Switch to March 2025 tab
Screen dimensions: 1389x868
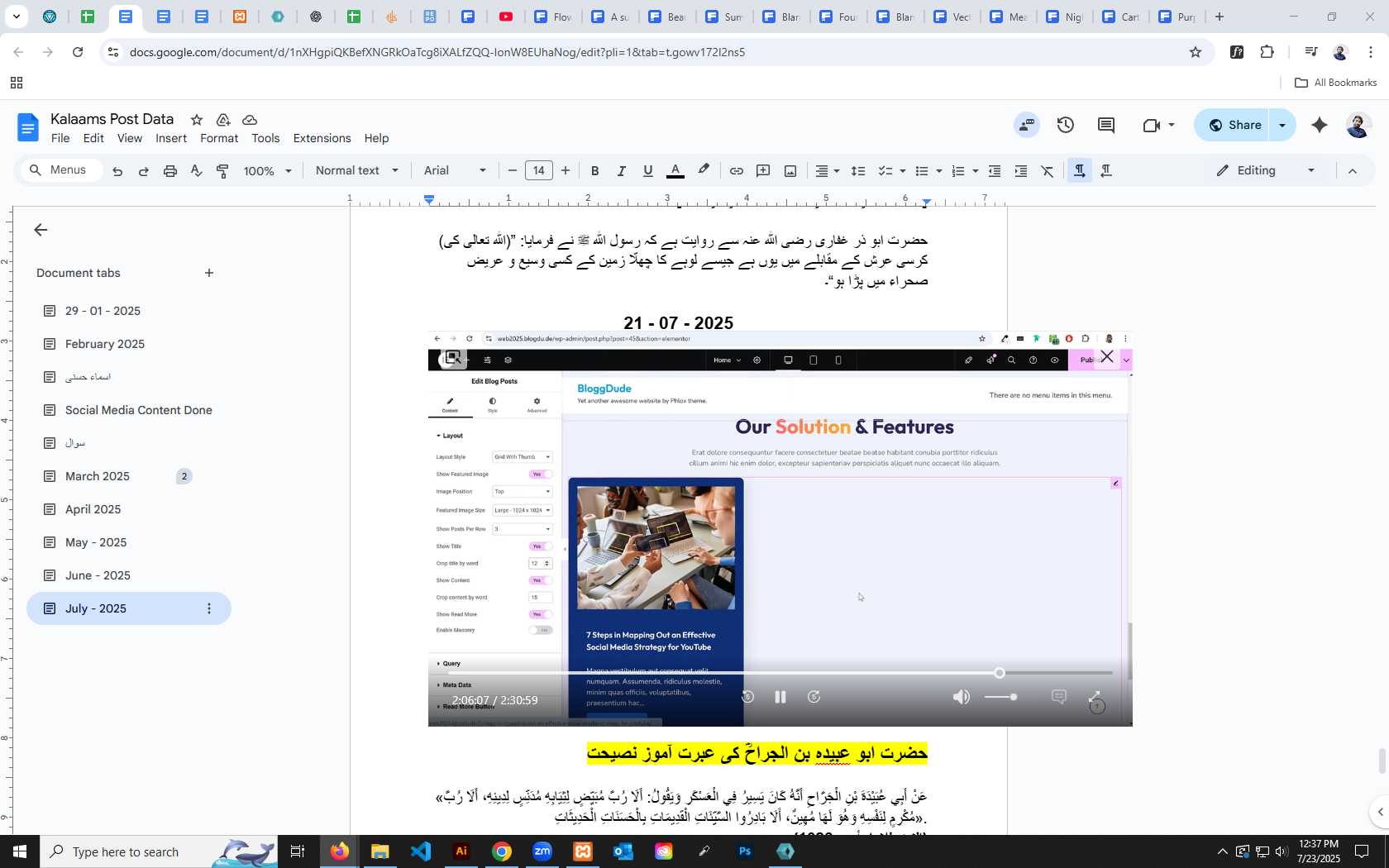tap(98, 476)
